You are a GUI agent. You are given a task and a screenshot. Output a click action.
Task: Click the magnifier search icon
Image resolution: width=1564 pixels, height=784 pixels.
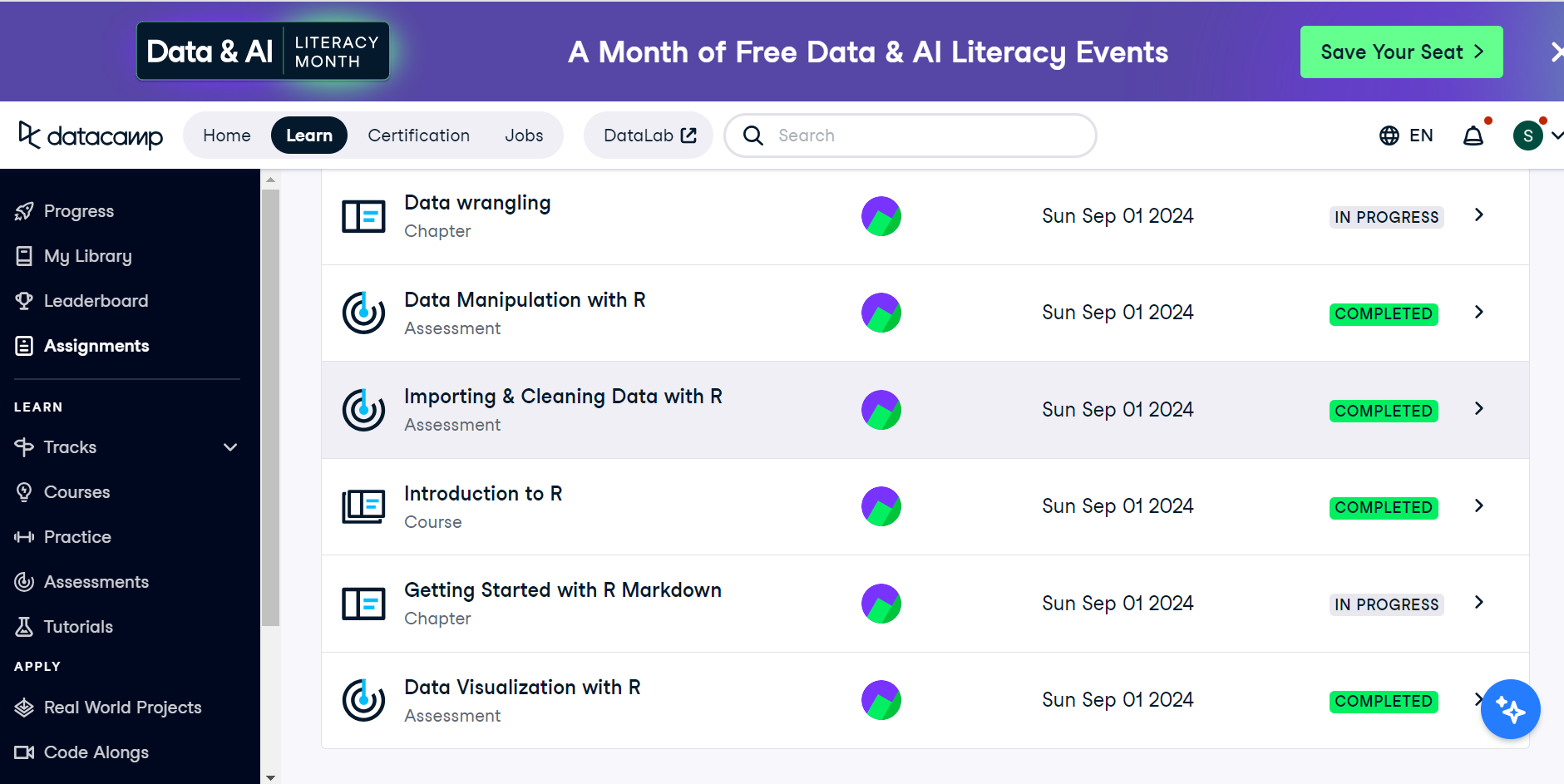[x=753, y=136]
